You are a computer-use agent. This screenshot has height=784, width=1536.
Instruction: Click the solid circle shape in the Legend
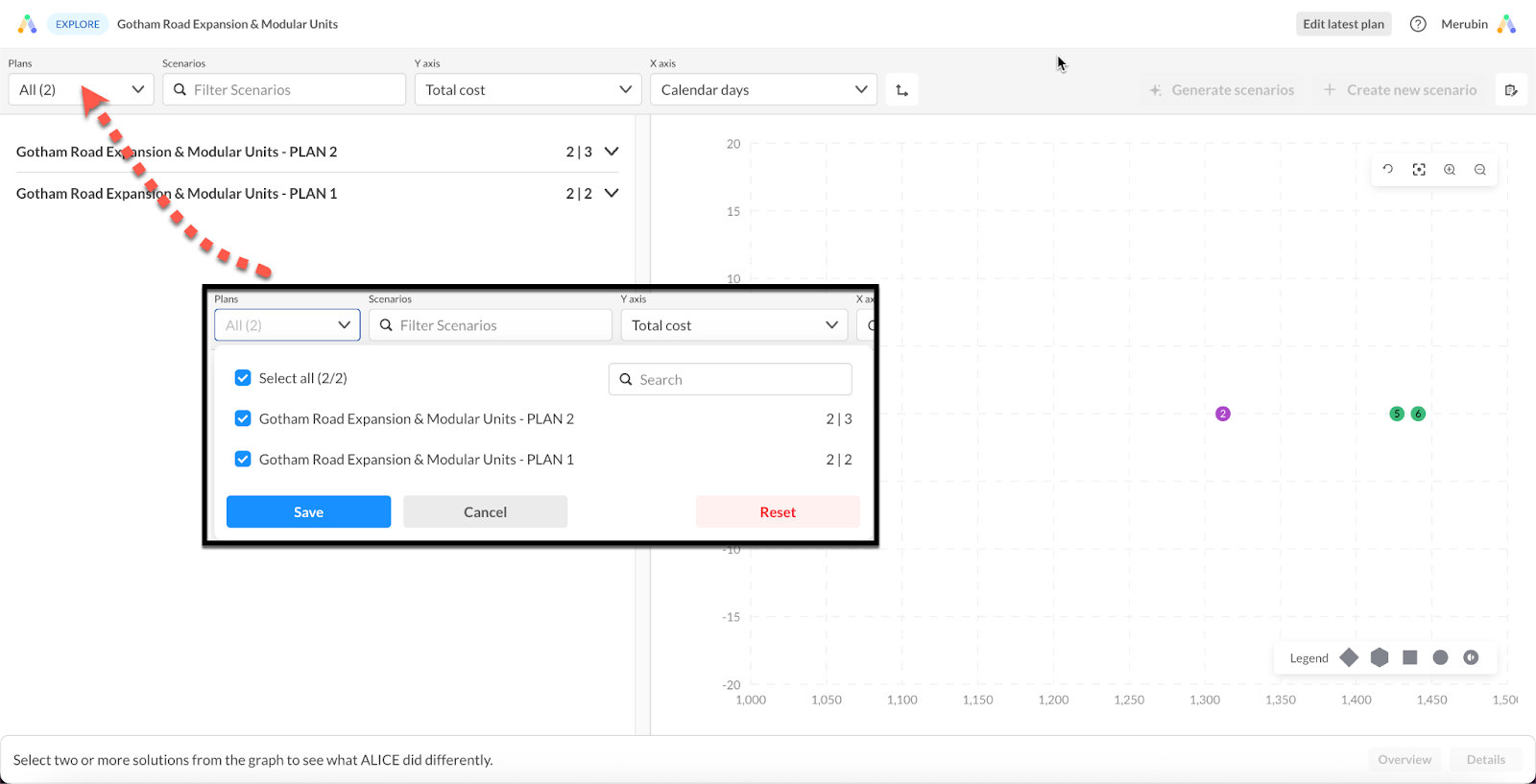coord(1440,657)
